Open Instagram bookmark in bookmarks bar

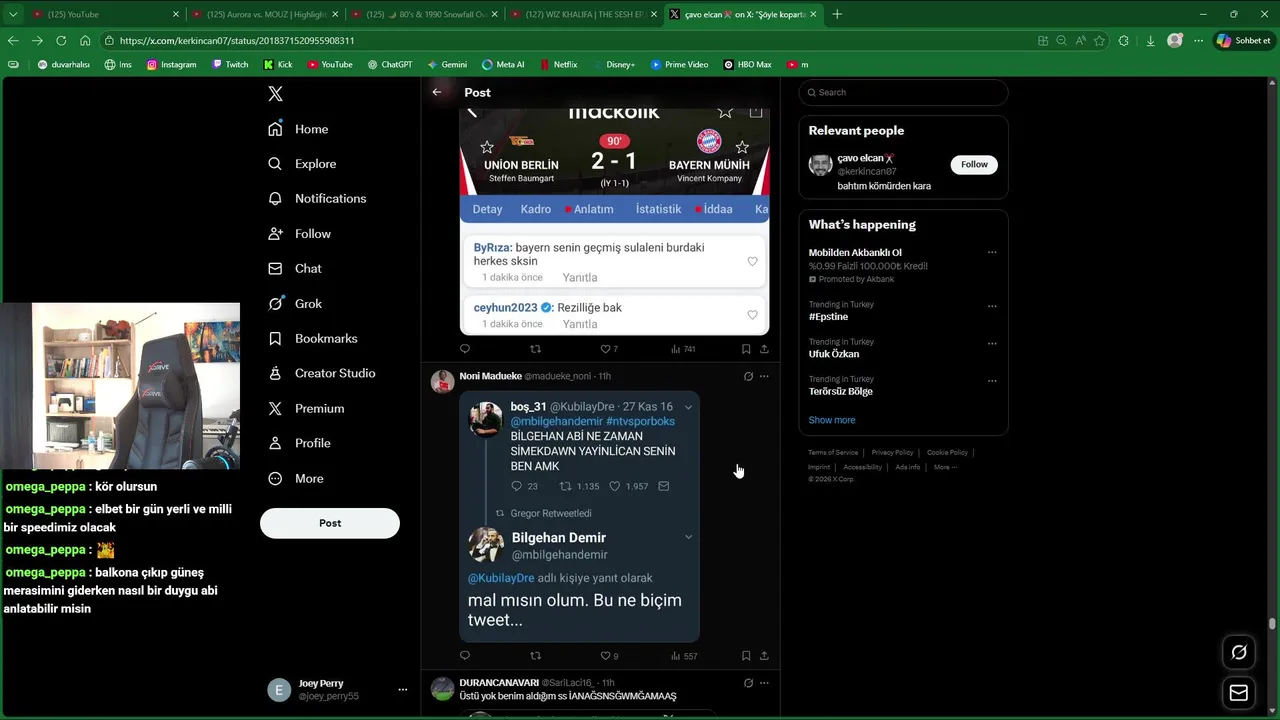coord(171,64)
